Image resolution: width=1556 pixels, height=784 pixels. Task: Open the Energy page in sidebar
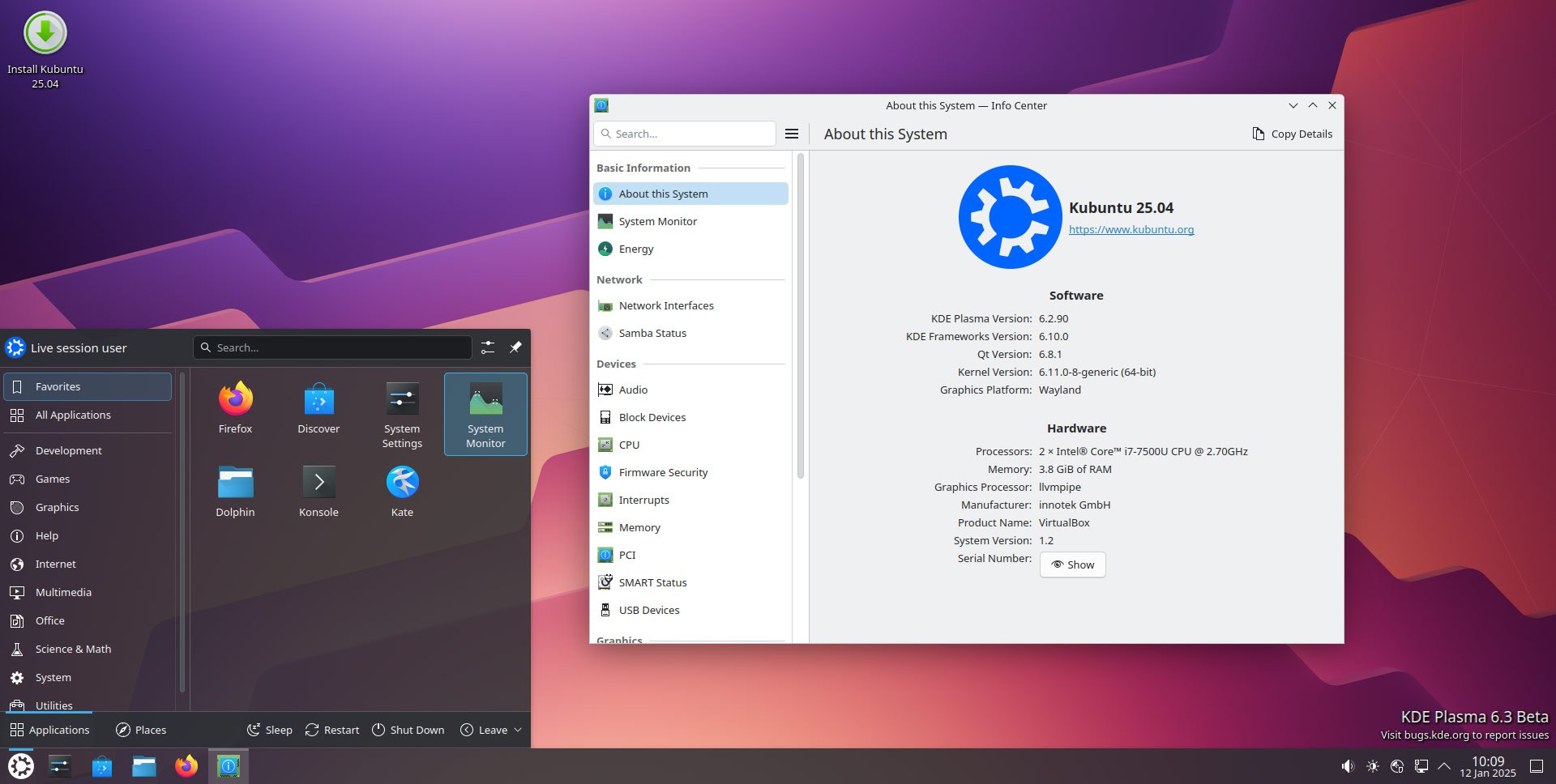(x=690, y=249)
